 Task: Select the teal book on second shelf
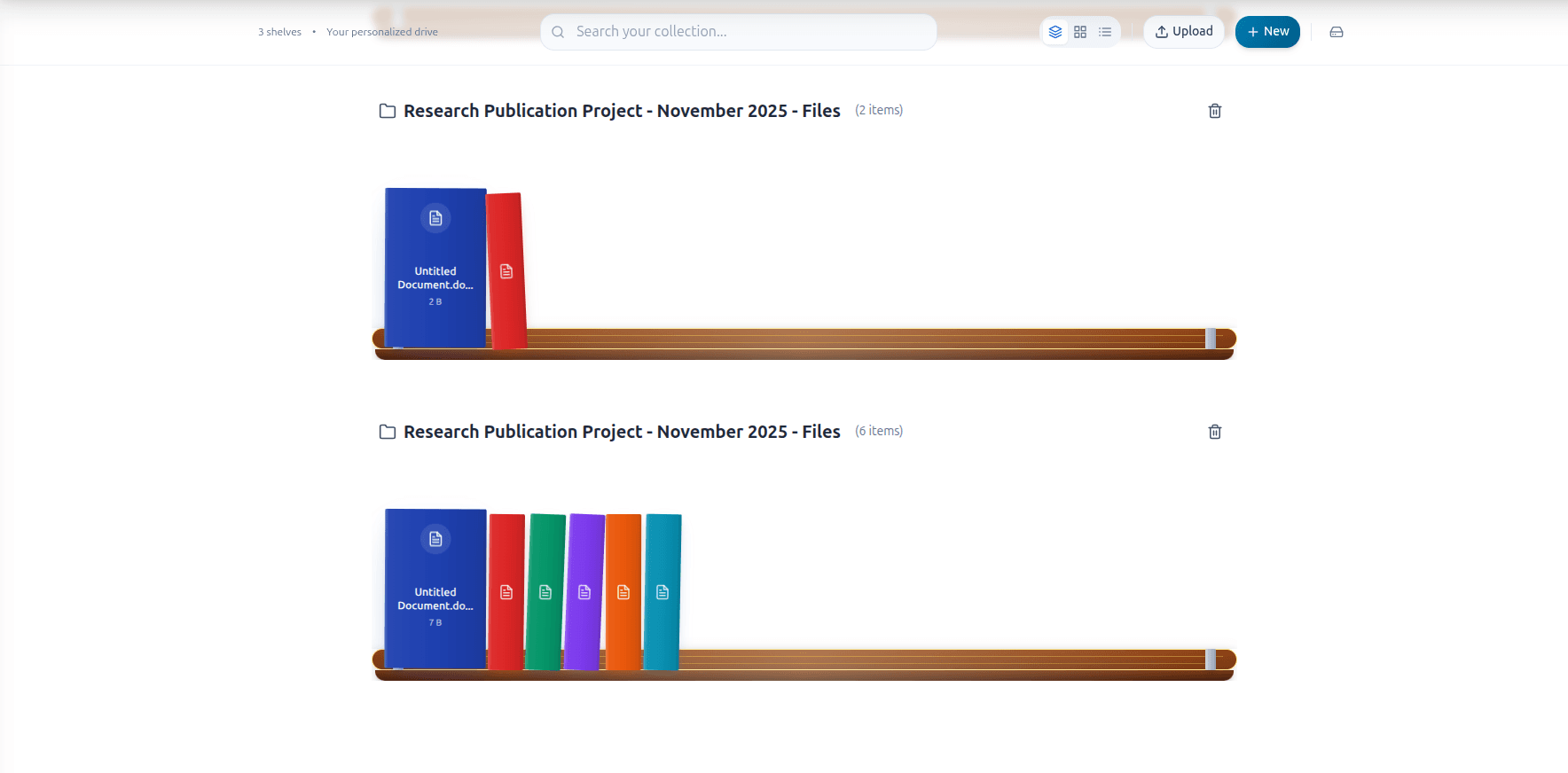coord(662,592)
